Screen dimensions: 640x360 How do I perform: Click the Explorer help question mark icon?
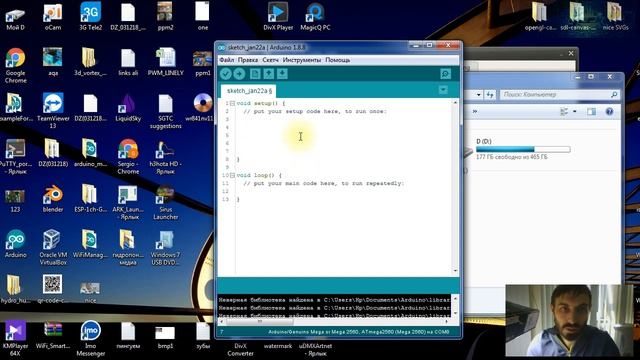pyautogui.click(x=609, y=111)
